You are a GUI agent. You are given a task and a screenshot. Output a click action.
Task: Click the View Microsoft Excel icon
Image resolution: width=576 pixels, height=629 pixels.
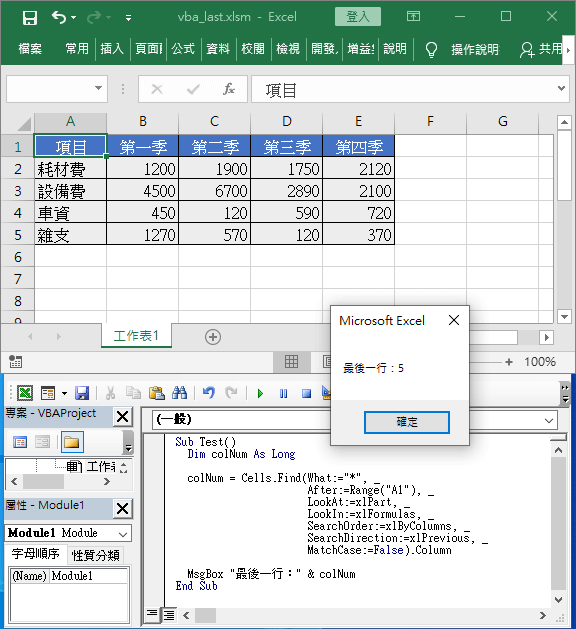25,393
